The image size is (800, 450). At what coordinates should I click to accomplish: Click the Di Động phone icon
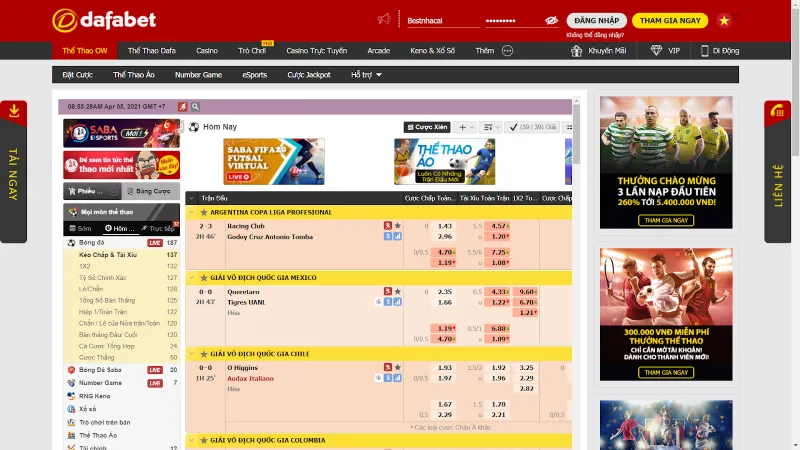coord(705,51)
